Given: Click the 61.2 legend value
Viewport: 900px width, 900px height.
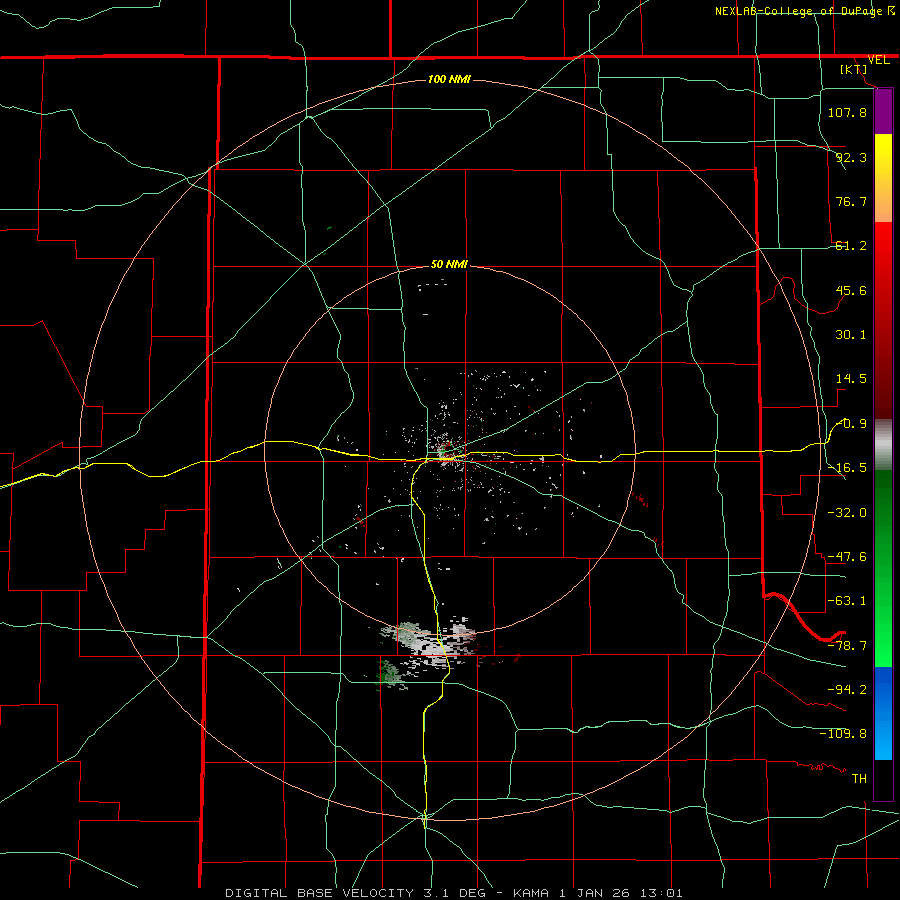Looking at the screenshot, I should (x=851, y=246).
